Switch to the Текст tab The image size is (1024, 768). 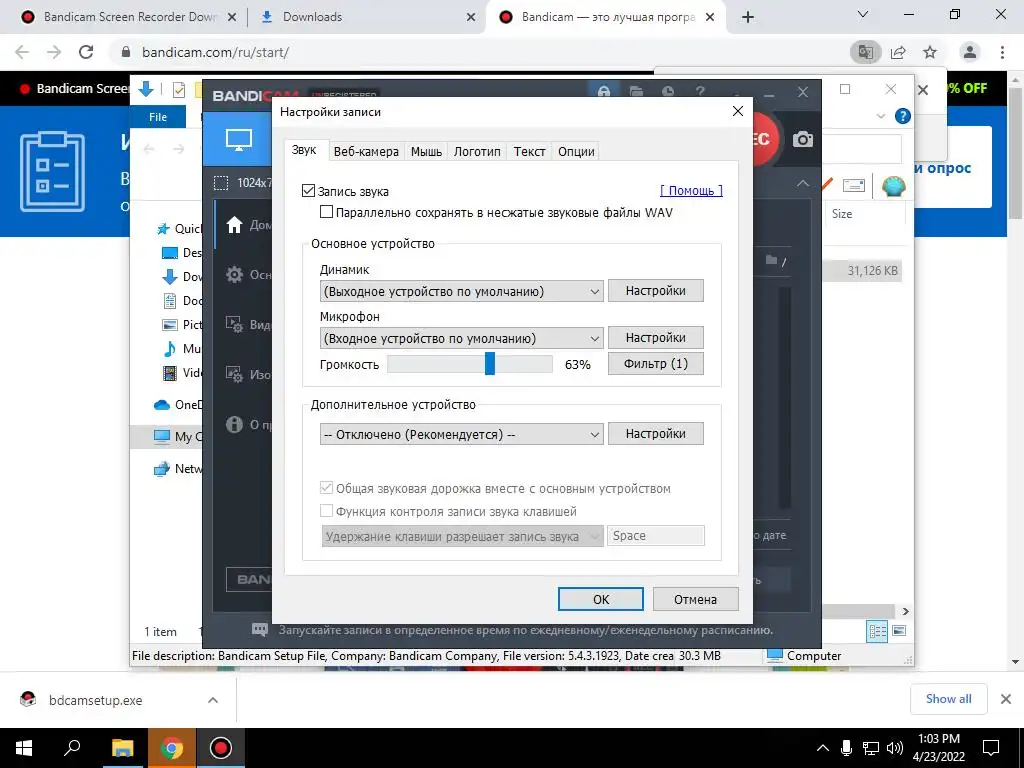[529, 152]
